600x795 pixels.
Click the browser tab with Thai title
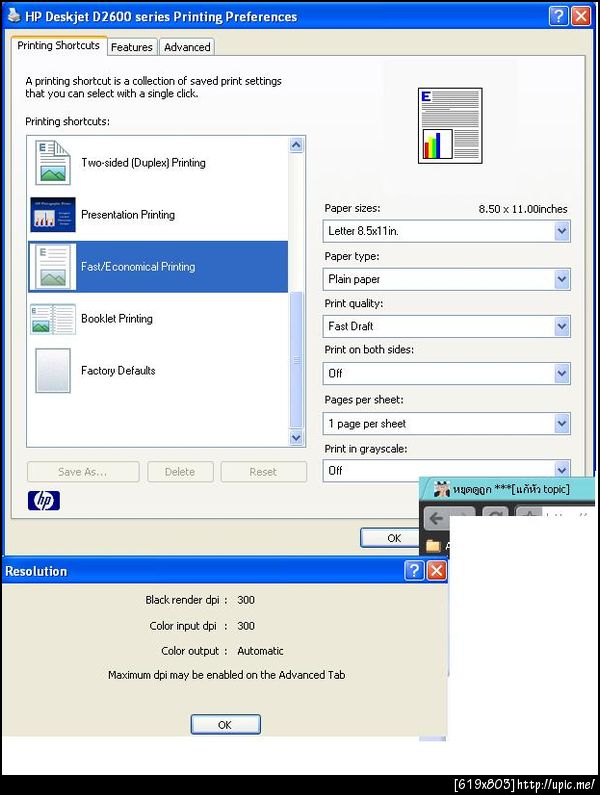point(507,489)
